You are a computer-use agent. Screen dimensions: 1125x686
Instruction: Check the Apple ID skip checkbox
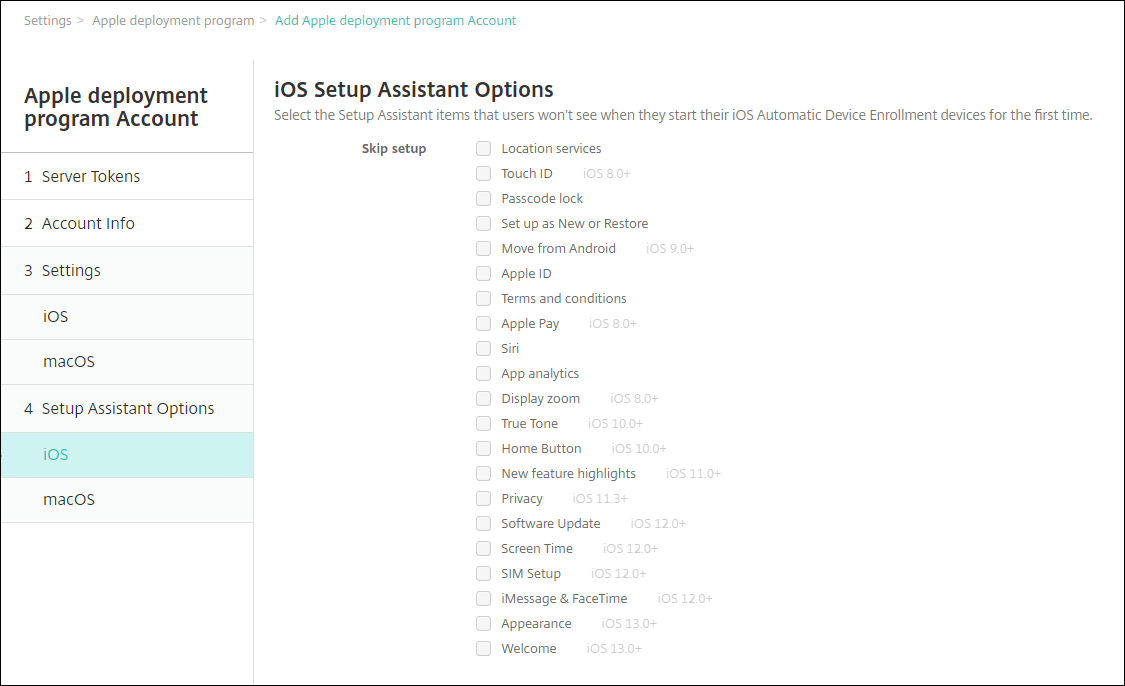pos(484,274)
